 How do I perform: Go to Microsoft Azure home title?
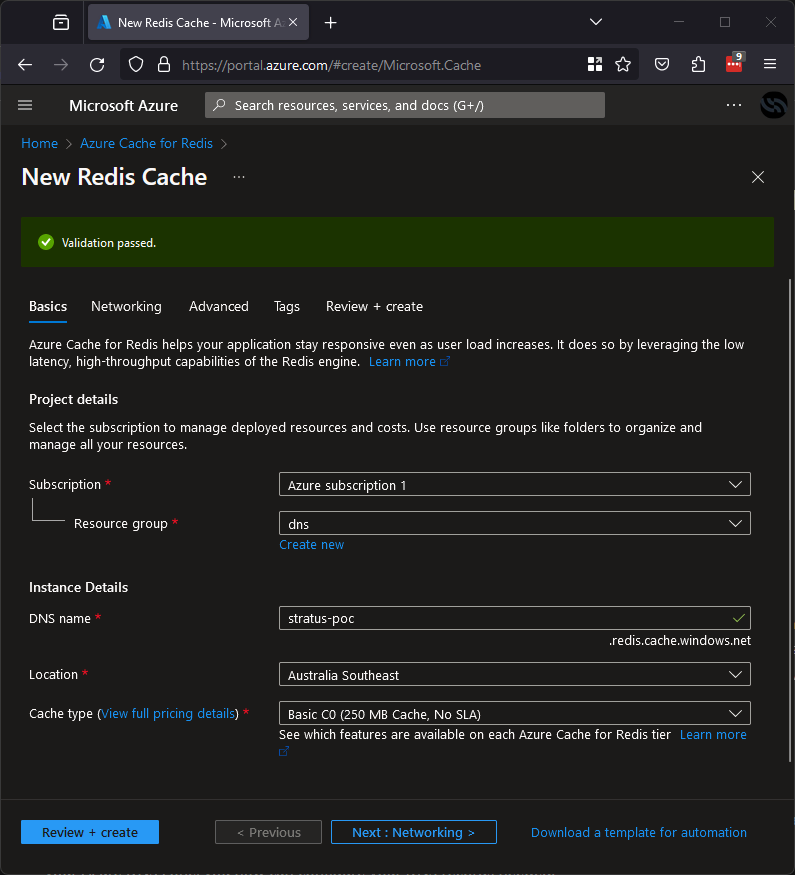pyautogui.click(x=123, y=105)
